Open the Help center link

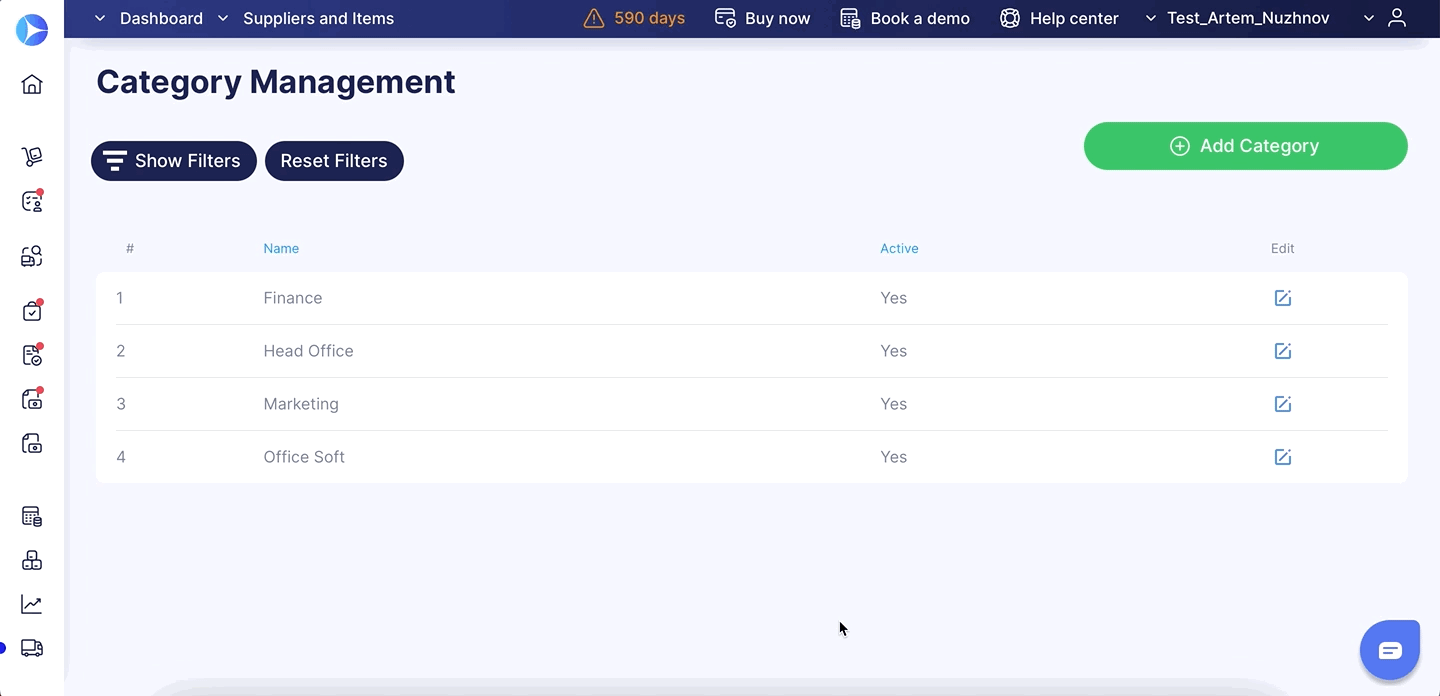pos(1059,18)
